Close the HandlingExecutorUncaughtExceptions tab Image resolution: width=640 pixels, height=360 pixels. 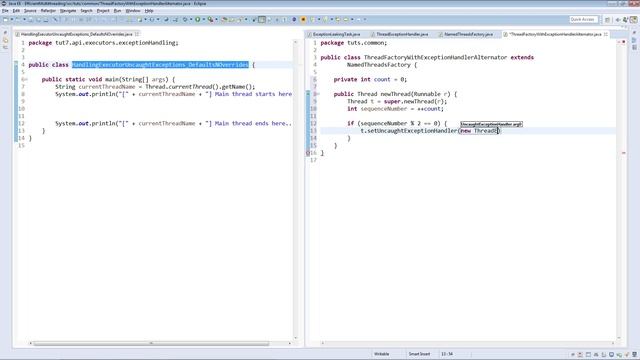pos(137,34)
